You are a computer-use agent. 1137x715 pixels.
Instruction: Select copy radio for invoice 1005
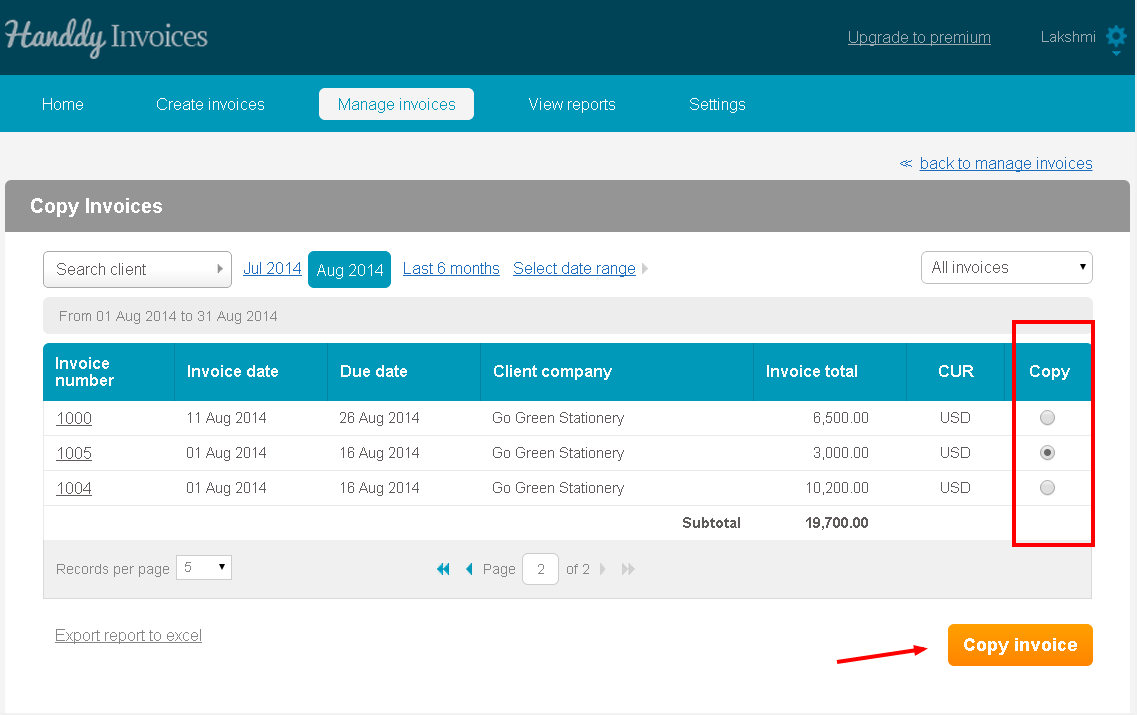click(1047, 452)
